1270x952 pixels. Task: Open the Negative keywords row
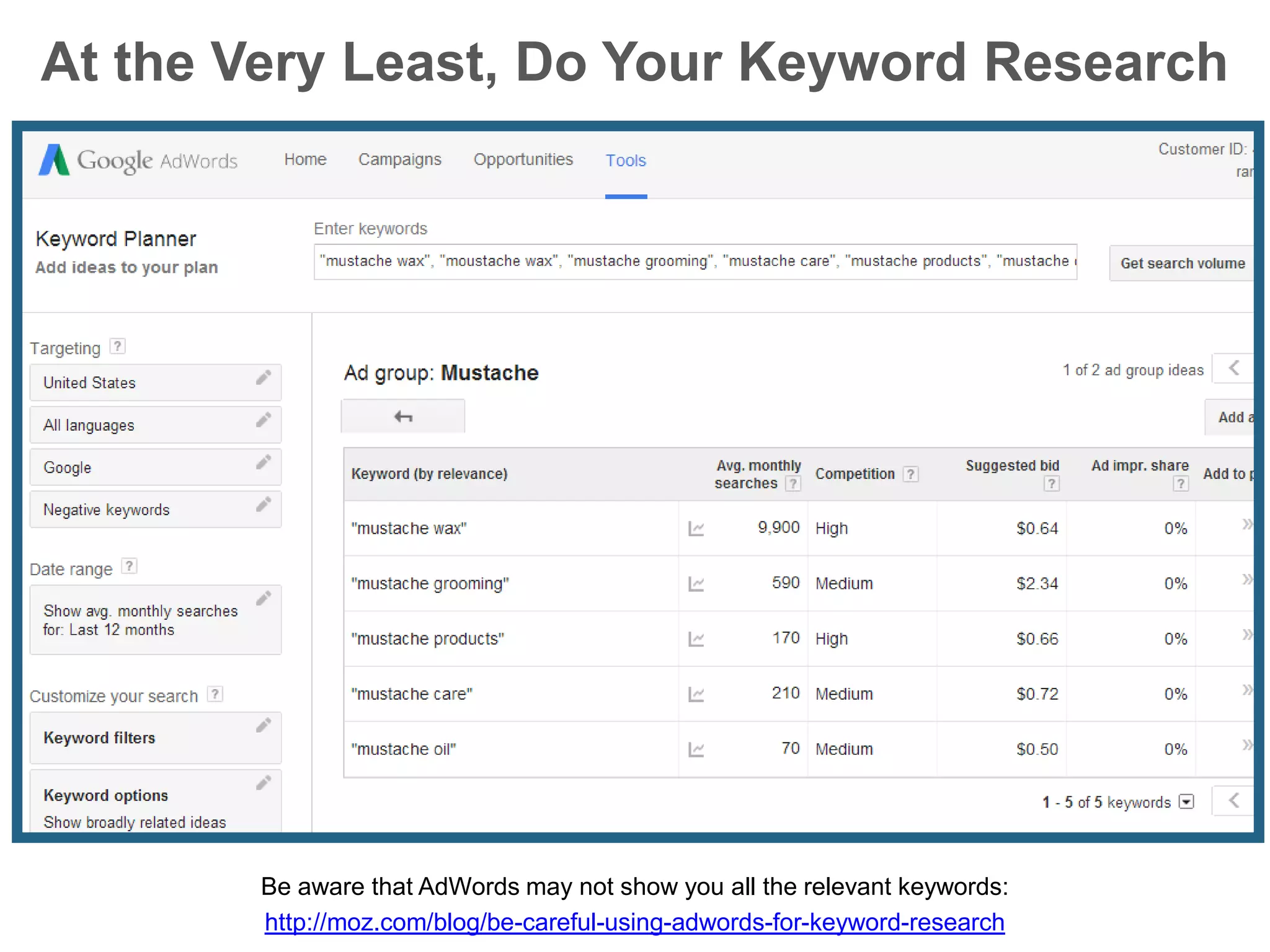tap(156, 509)
